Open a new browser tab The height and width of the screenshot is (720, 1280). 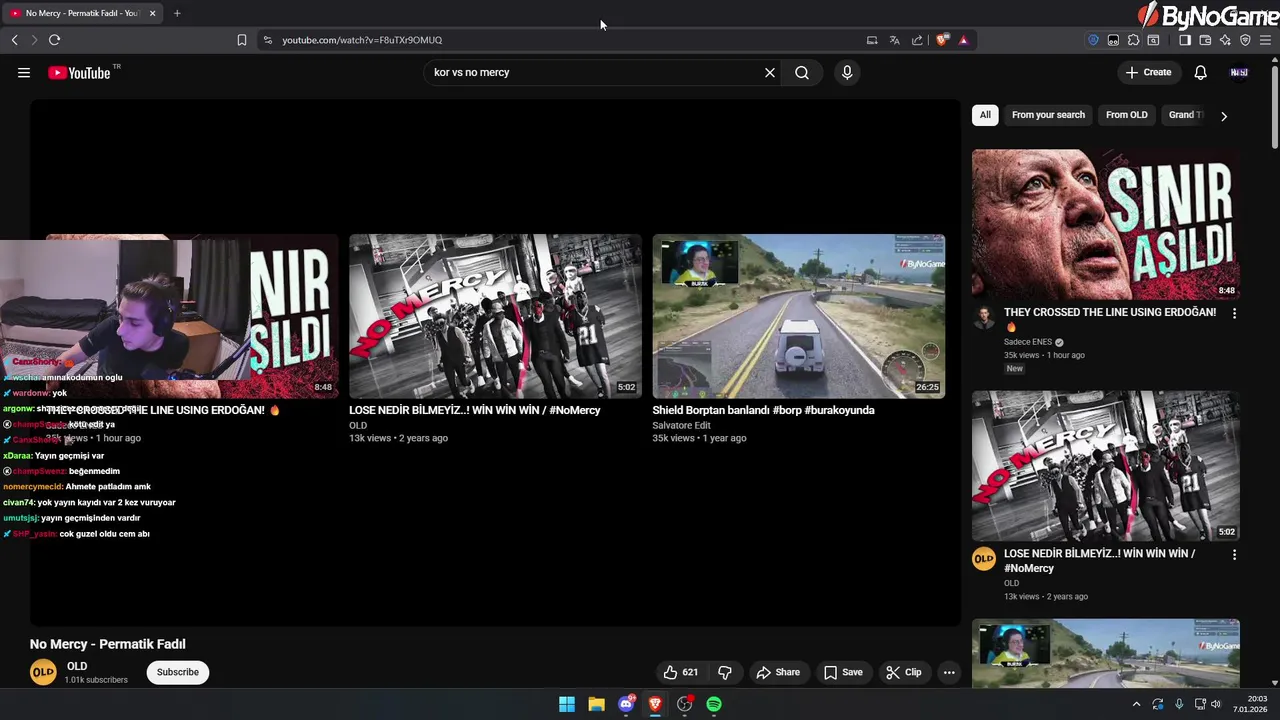(x=177, y=13)
